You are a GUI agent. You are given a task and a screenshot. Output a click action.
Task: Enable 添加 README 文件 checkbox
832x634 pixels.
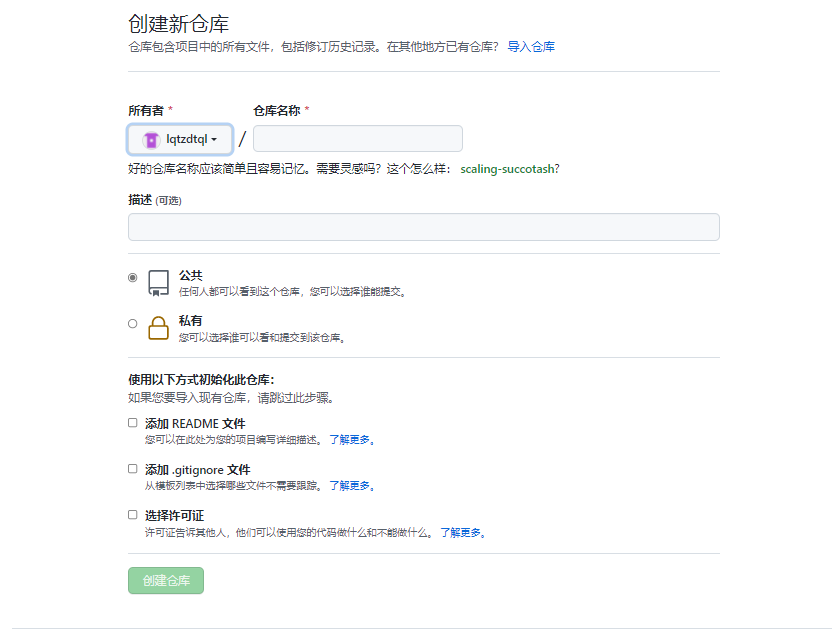click(x=133, y=423)
